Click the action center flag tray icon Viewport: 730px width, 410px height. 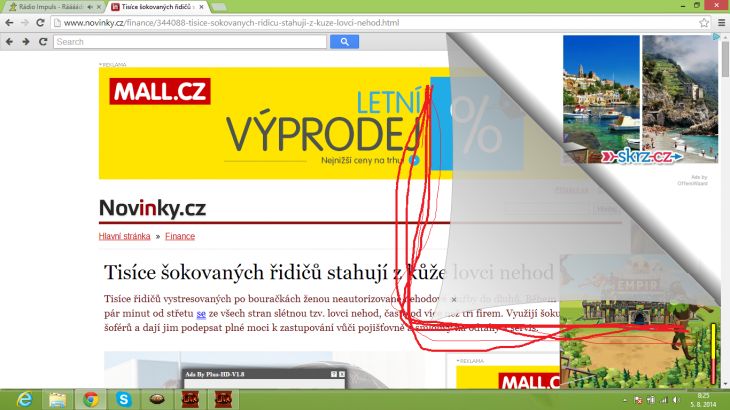pyautogui.click(x=639, y=400)
